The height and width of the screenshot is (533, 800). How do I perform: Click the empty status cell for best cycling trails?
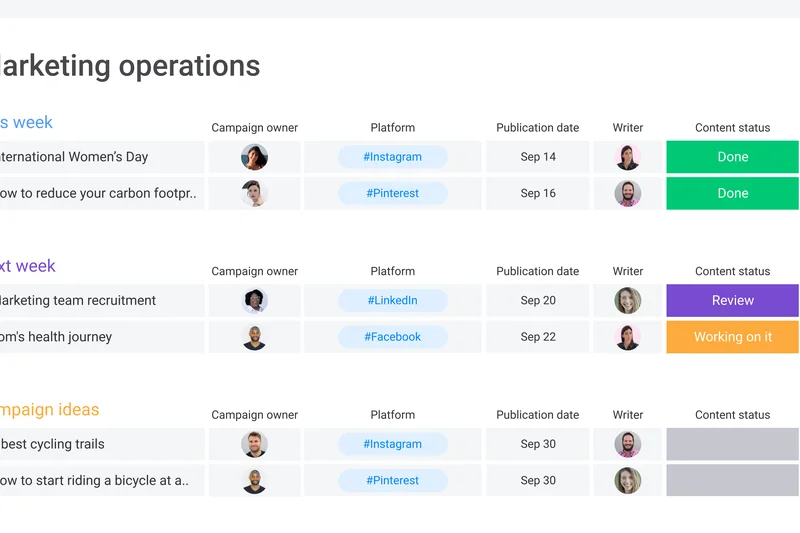point(732,444)
